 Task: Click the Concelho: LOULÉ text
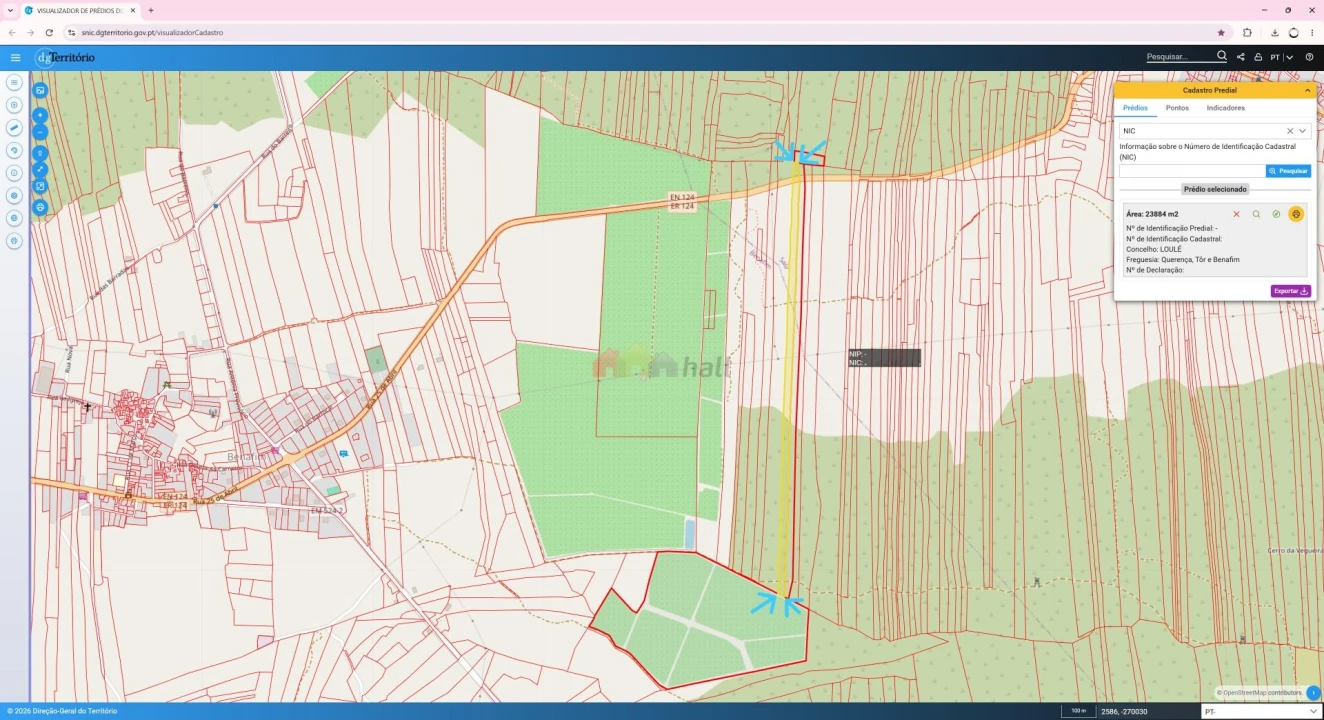1154,249
